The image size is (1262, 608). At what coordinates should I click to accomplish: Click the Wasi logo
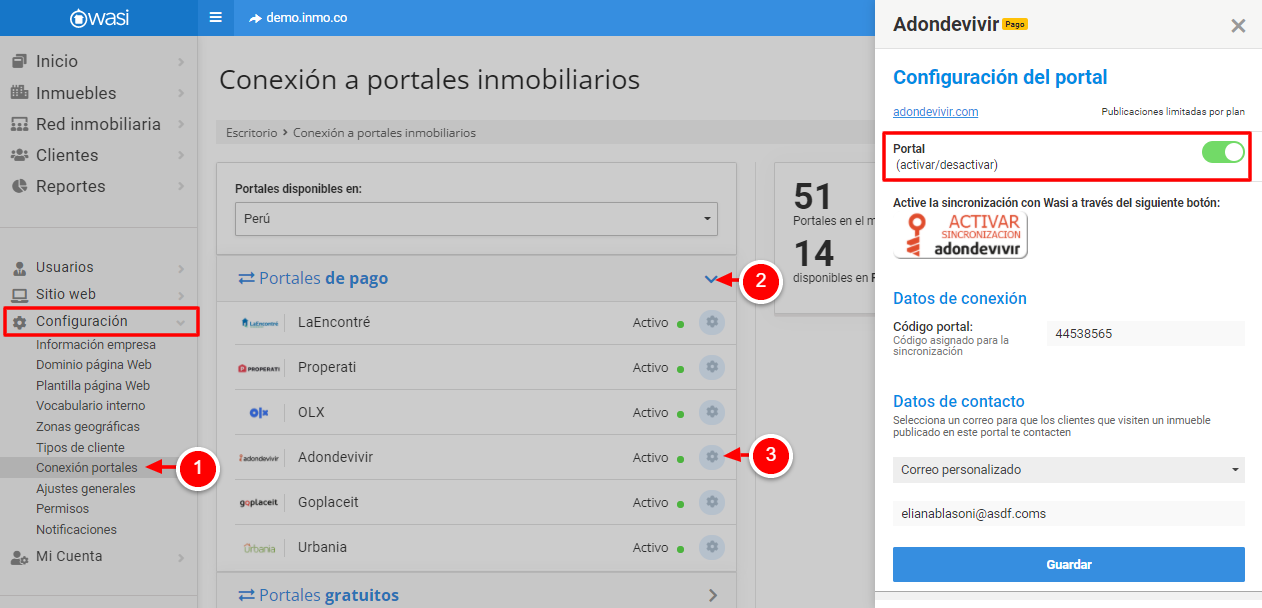(99, 18)
